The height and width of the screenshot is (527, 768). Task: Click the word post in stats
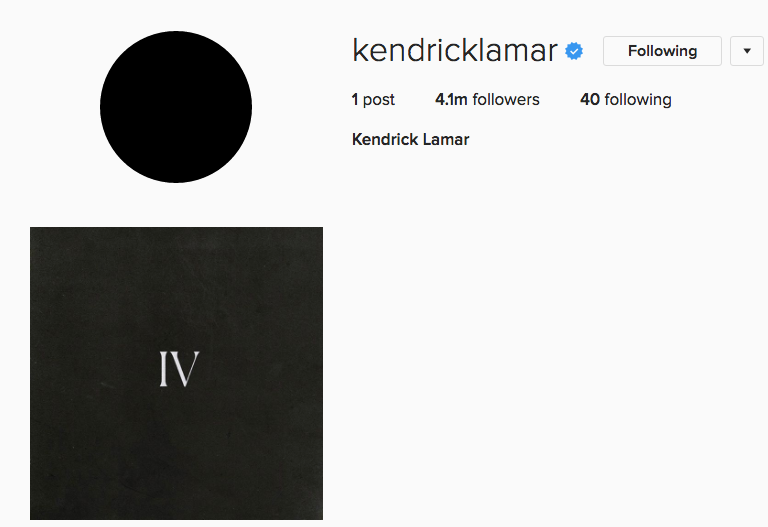(x=379, y=100)
